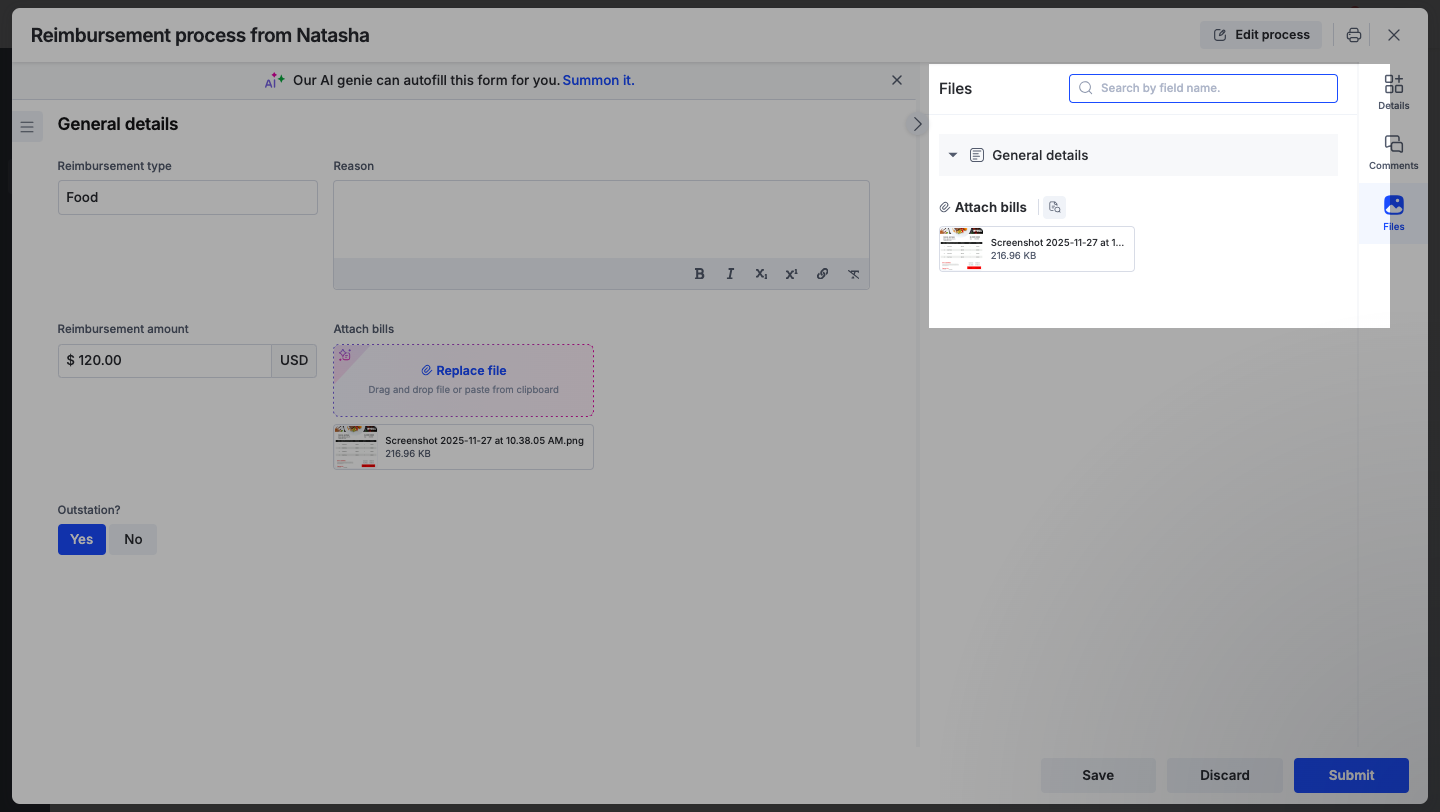The width and height of the screenshot is (1440, 812).
Task: Open the hamburger section menu icon
Action: coord(27,127)
